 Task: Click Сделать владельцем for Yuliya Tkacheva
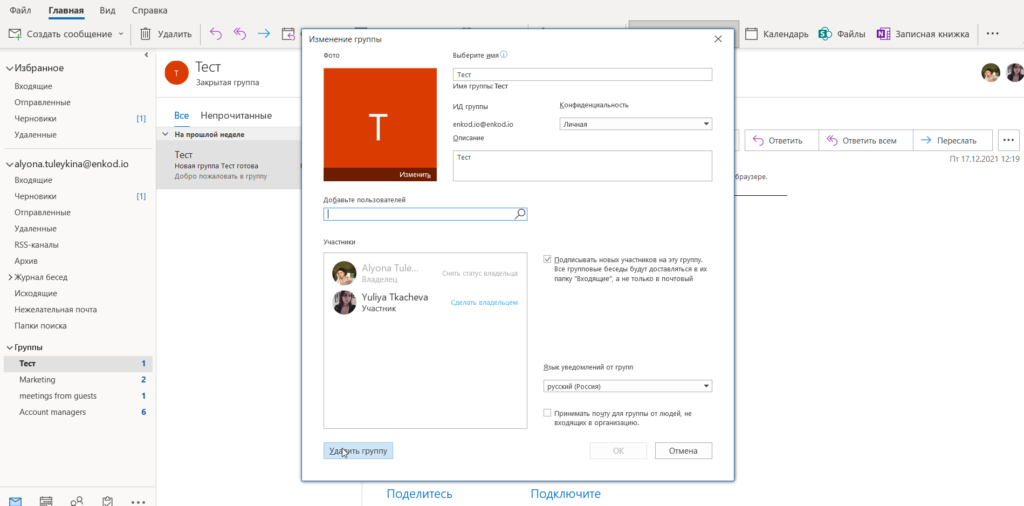click(x=485, y=303)
